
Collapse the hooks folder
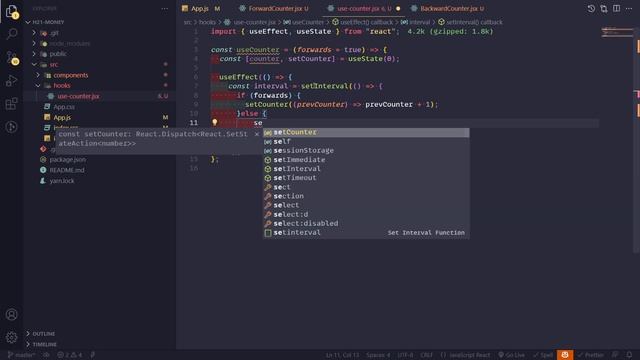pyautogui.click(x=62, y=86)
